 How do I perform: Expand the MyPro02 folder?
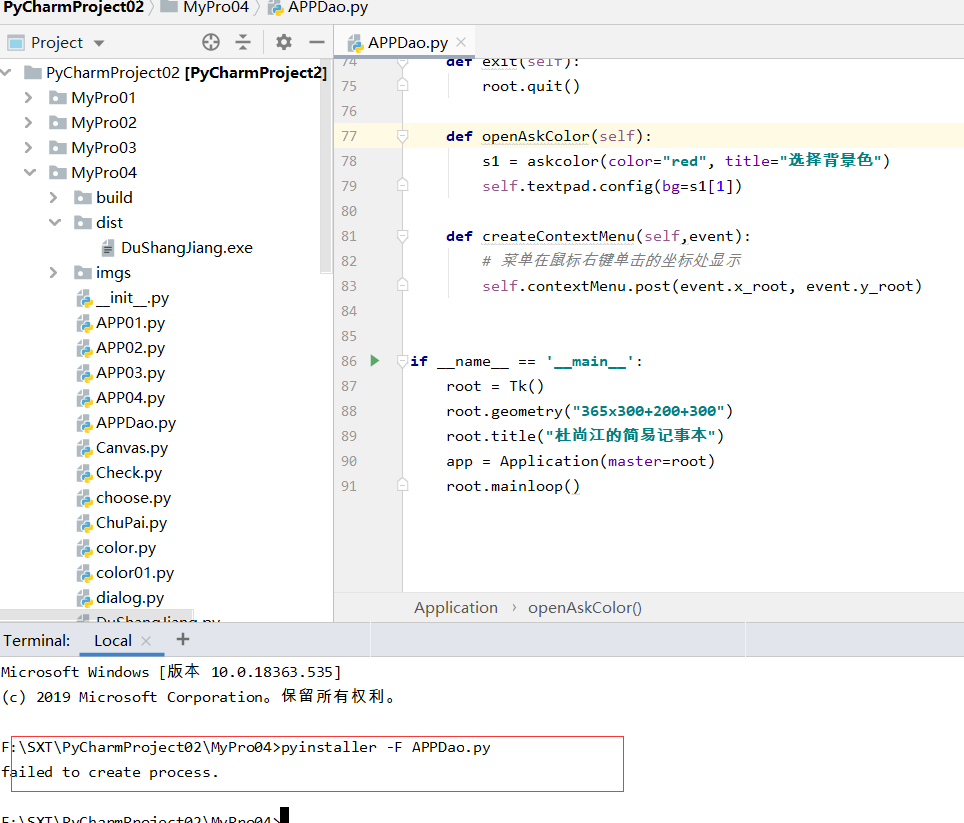[x=28, y=122]
